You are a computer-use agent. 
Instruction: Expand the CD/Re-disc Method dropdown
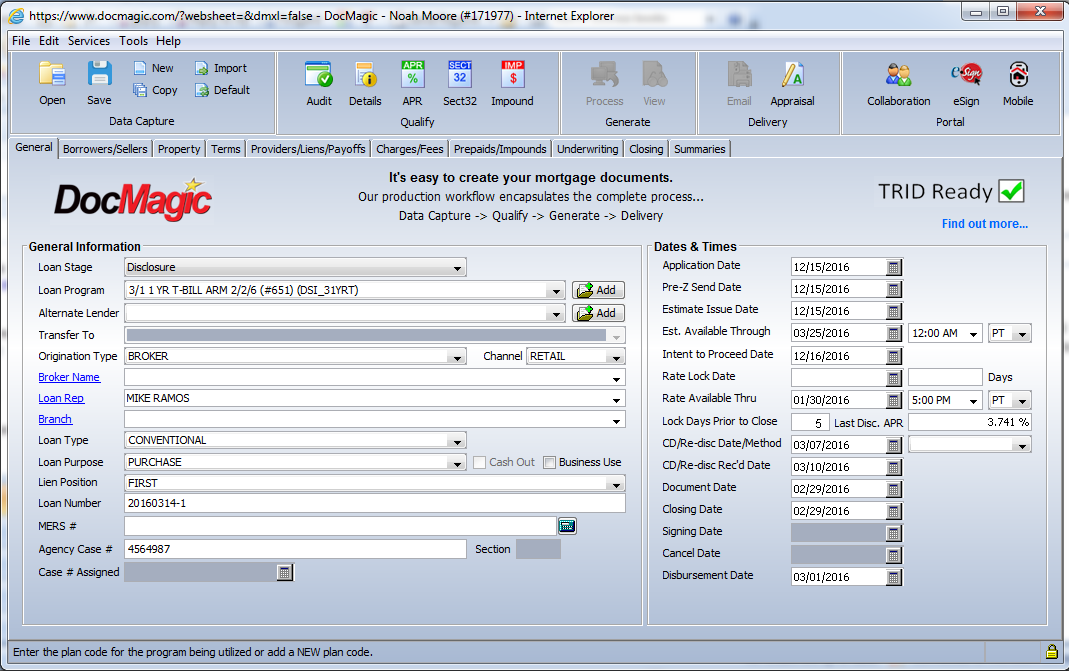pos(1021,445)
